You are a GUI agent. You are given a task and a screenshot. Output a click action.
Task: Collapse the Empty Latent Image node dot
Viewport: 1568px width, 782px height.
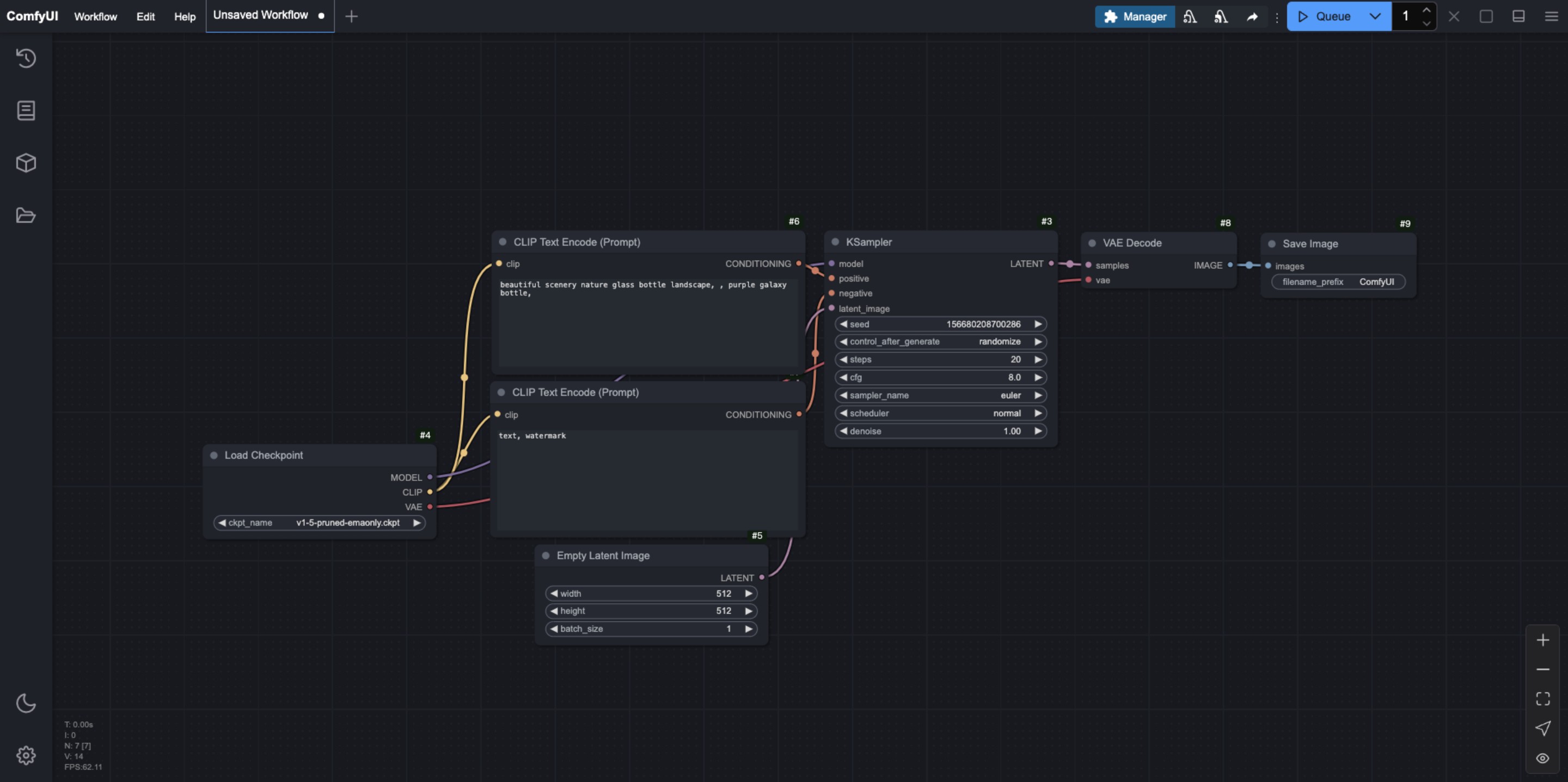coord(546,556)
